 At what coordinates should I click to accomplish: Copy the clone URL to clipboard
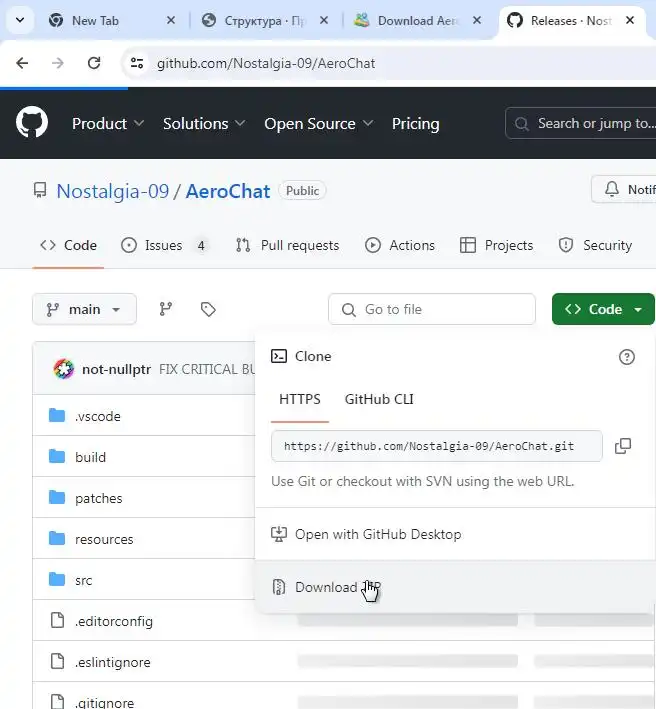point(623,446)
